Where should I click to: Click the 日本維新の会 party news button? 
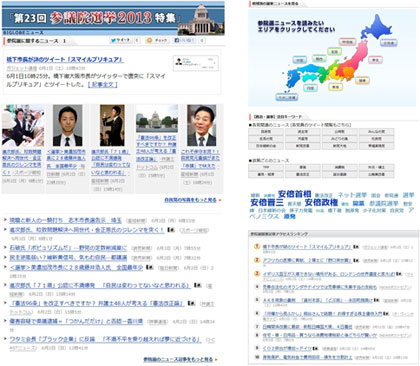266,146
